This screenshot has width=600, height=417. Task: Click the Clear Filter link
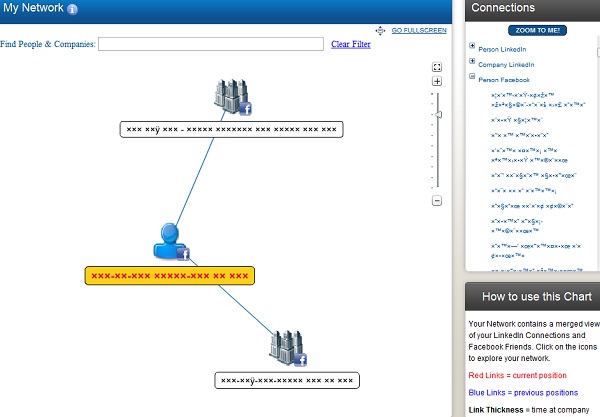pos(351,44)
